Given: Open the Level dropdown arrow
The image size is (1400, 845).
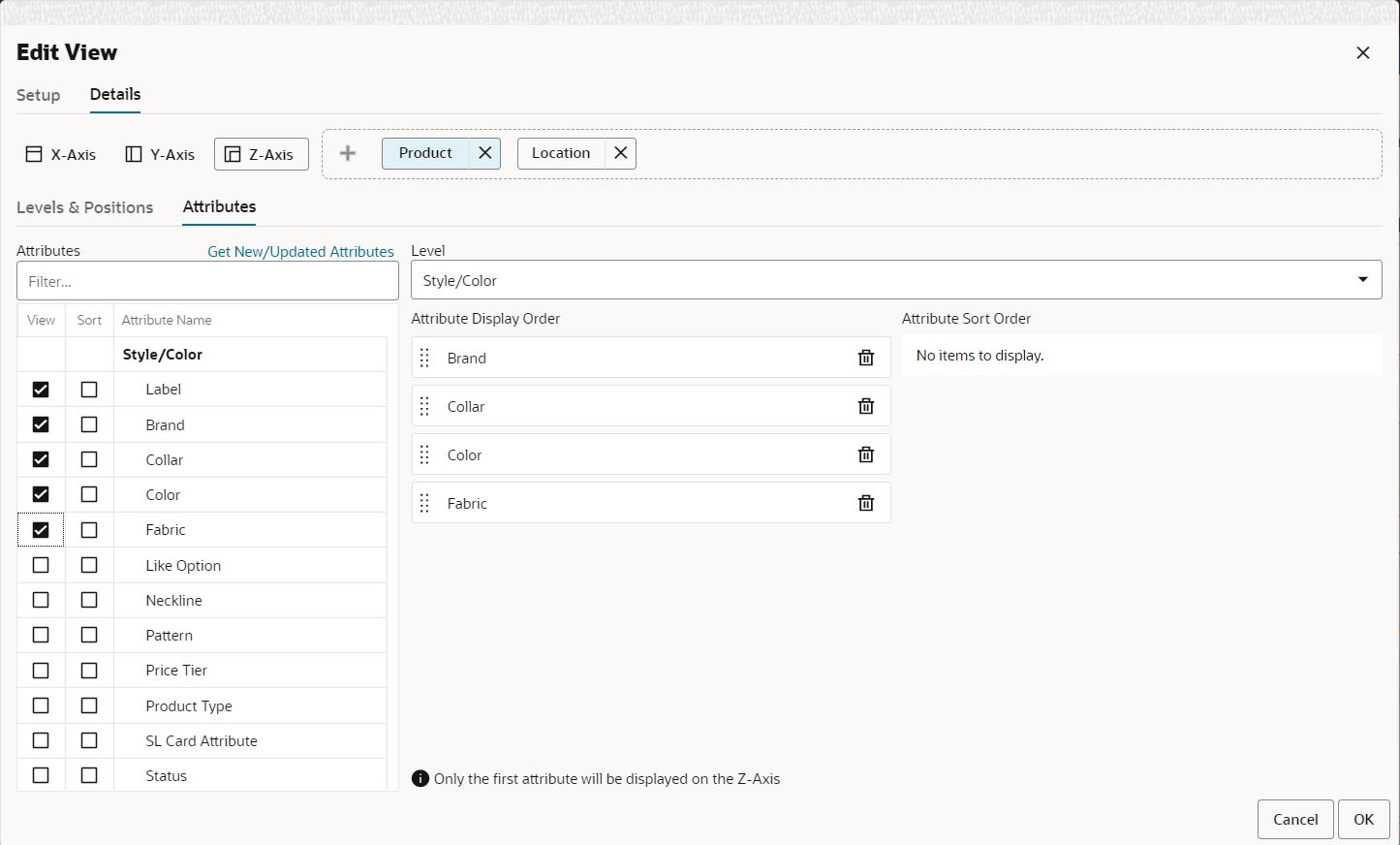Looking at the screenshot, I should click(x=1363, y=280).
